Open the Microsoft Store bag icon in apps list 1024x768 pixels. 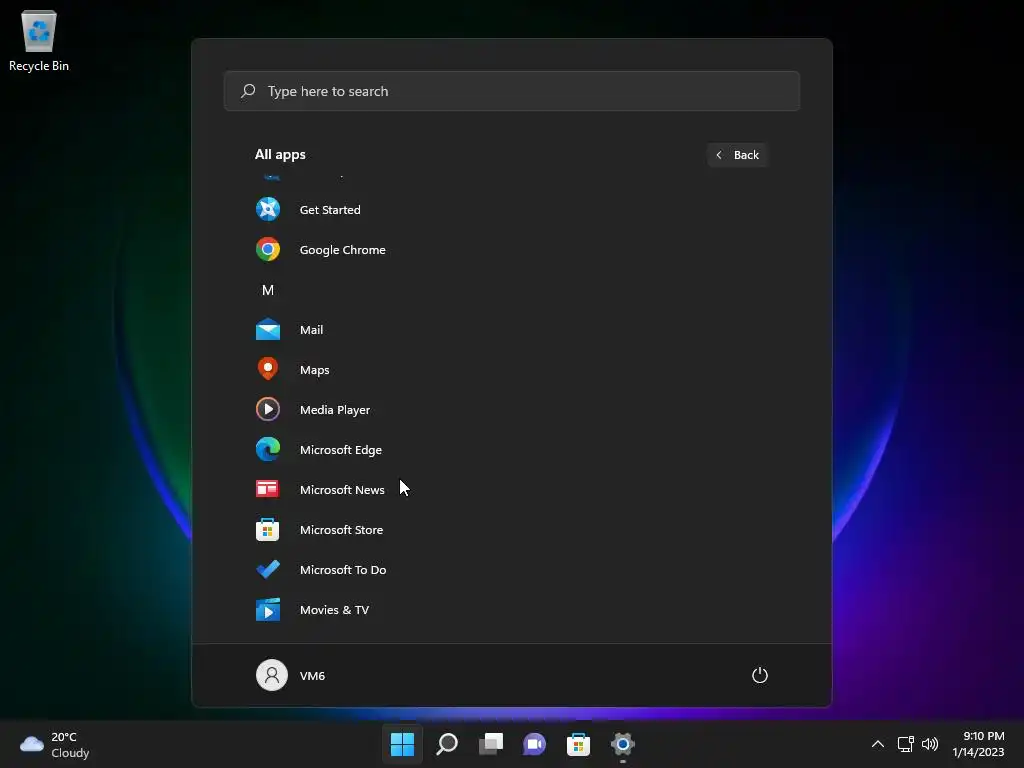point(267,529)
